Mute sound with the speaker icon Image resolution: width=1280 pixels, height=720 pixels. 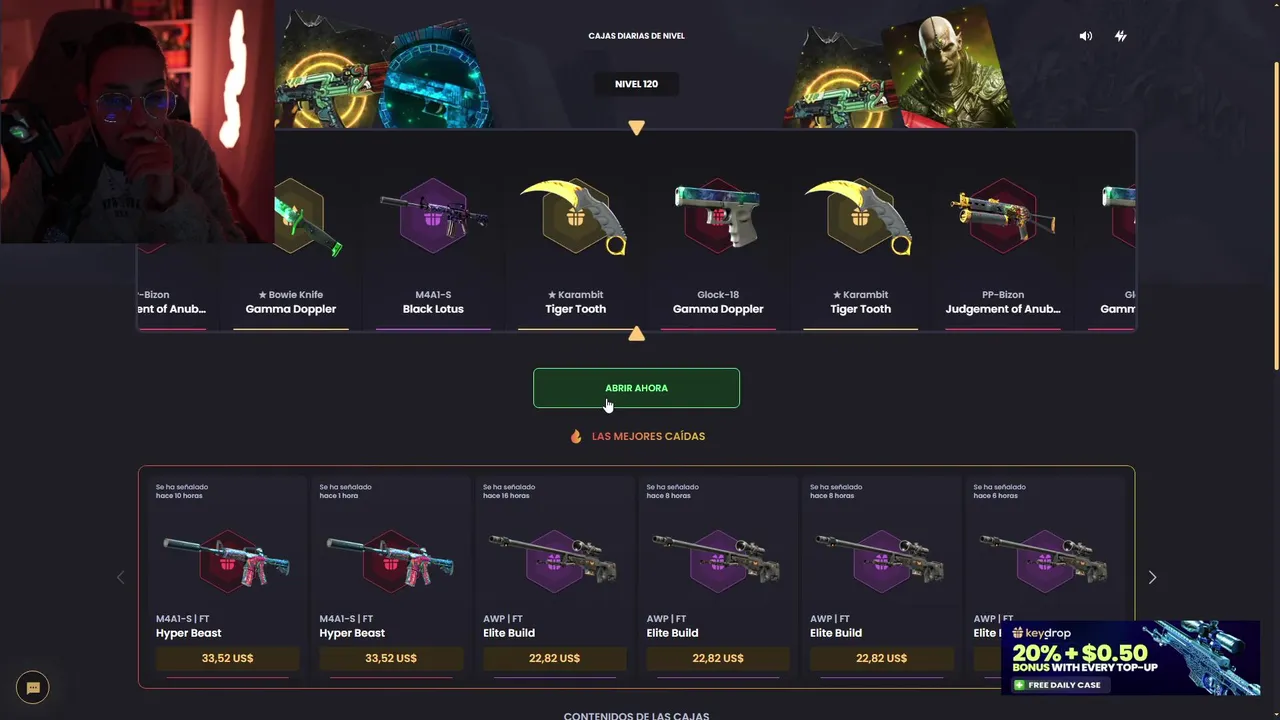point(1086,36)
